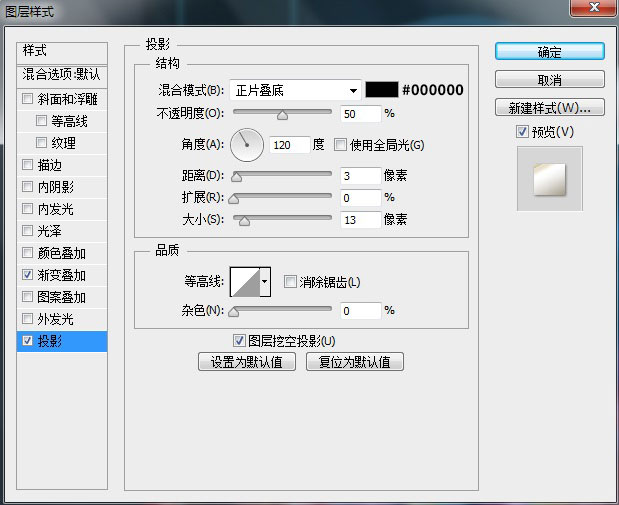Tick the 等高线 sub-option checkbox

(x=41, y=120)
